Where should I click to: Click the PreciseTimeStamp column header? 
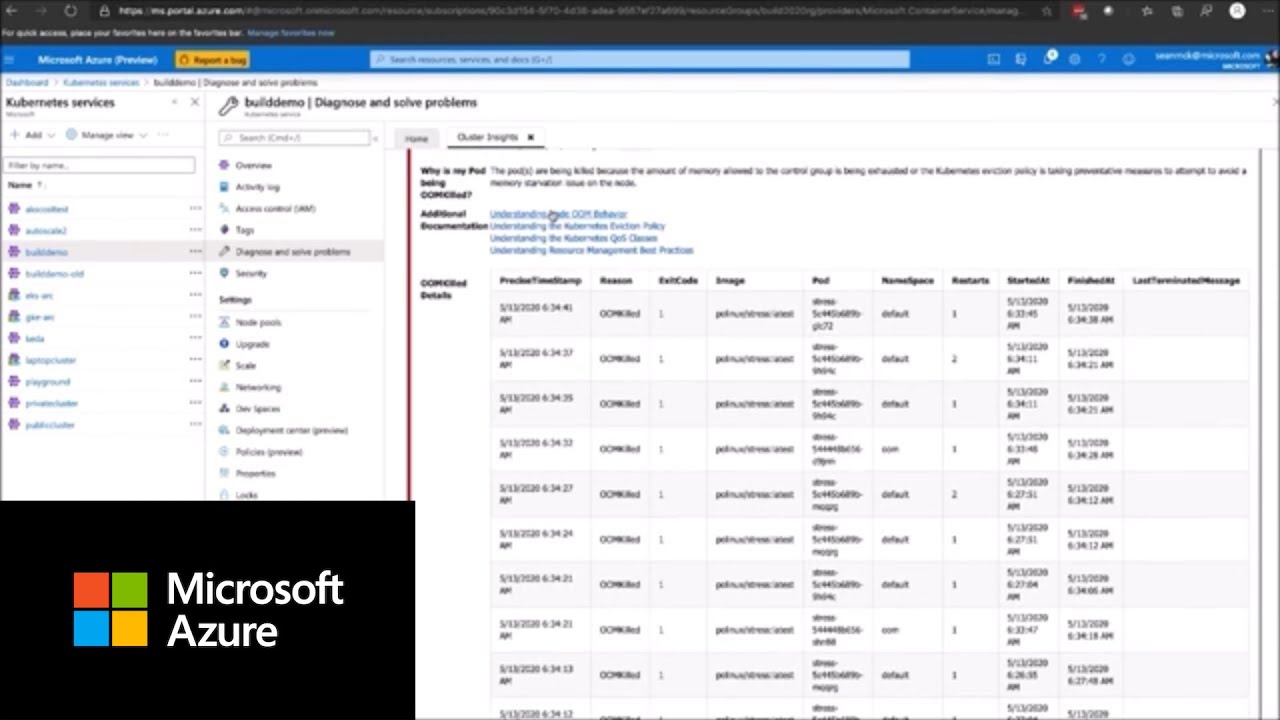538,281
